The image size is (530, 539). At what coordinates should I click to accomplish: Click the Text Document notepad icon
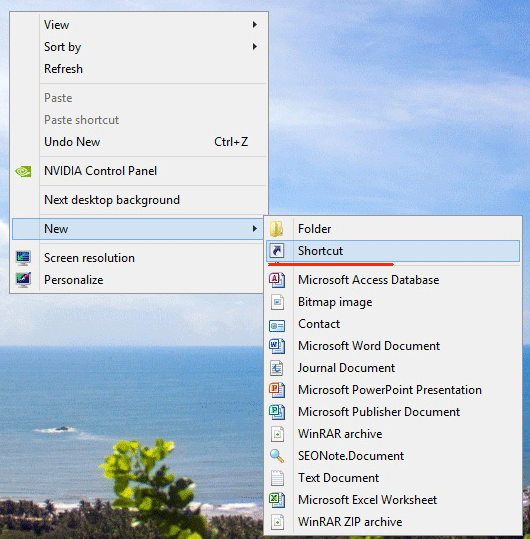[x=277, y=478]
